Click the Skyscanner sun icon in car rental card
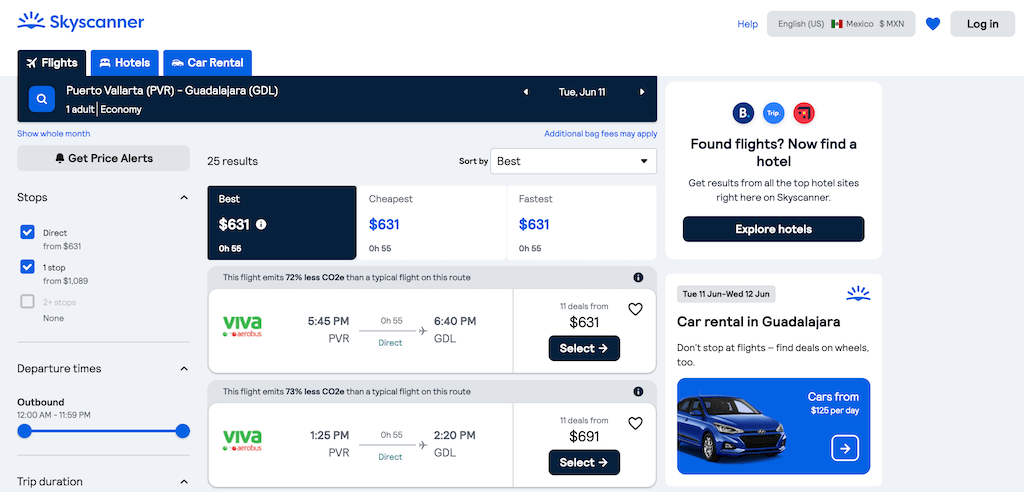1024x492 pixels. click(858, 293)
